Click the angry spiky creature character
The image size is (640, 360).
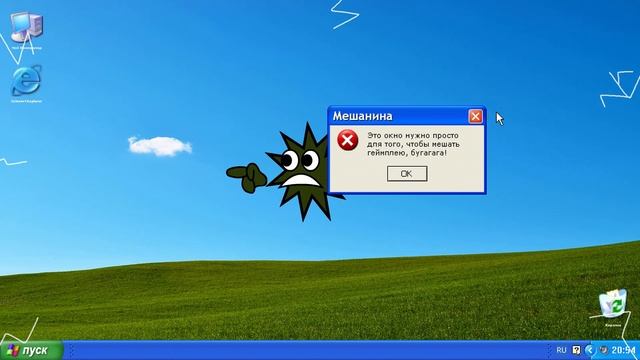(302, 171)
